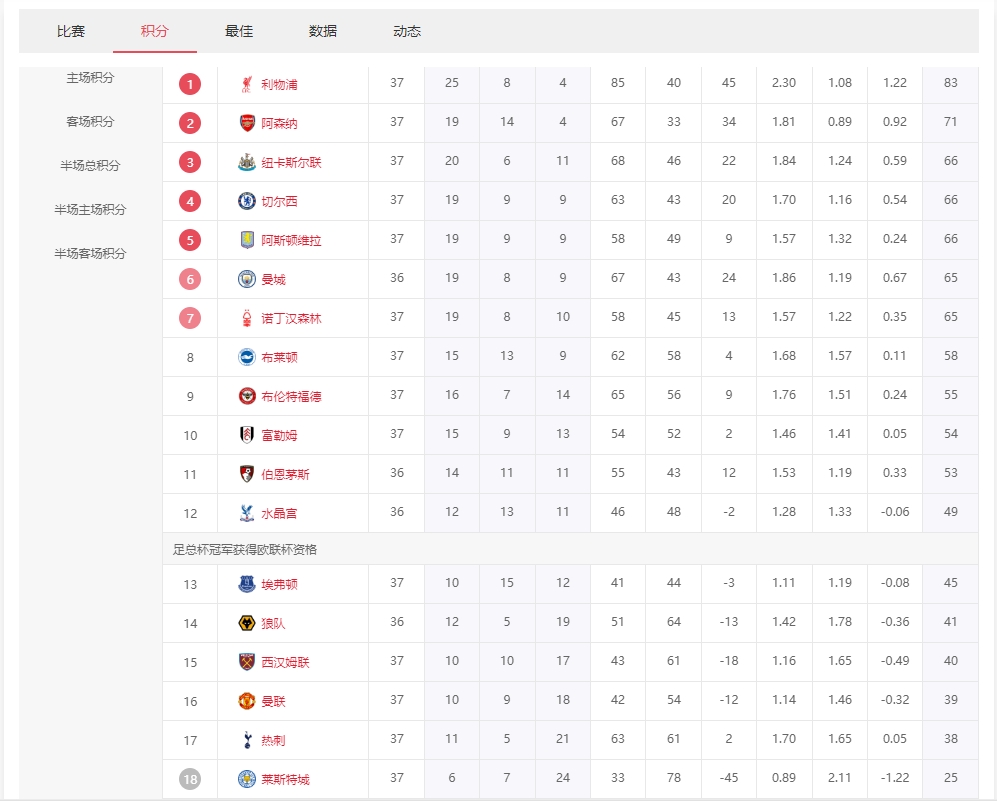Click the Manchester United crest icon
Screen dimensions: 997x801
click(x=247, y=701)
